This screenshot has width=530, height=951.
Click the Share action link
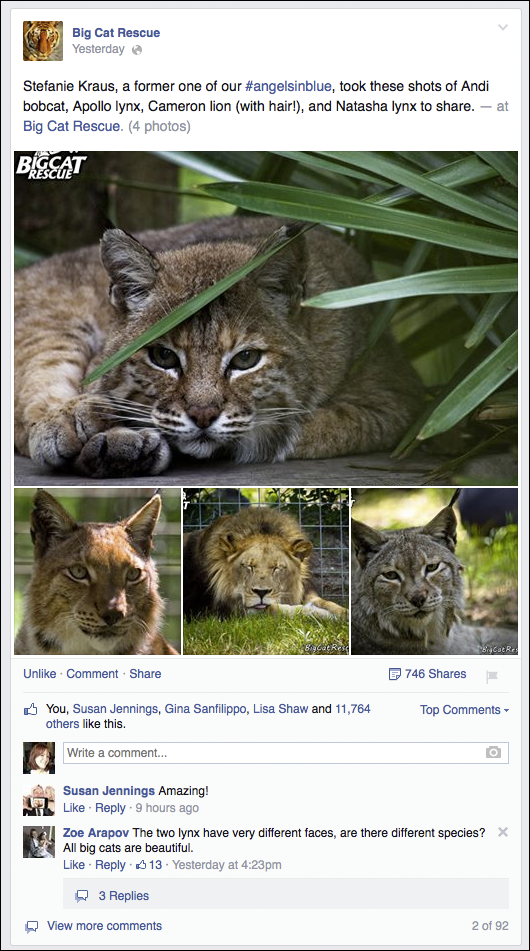[146, 674]
